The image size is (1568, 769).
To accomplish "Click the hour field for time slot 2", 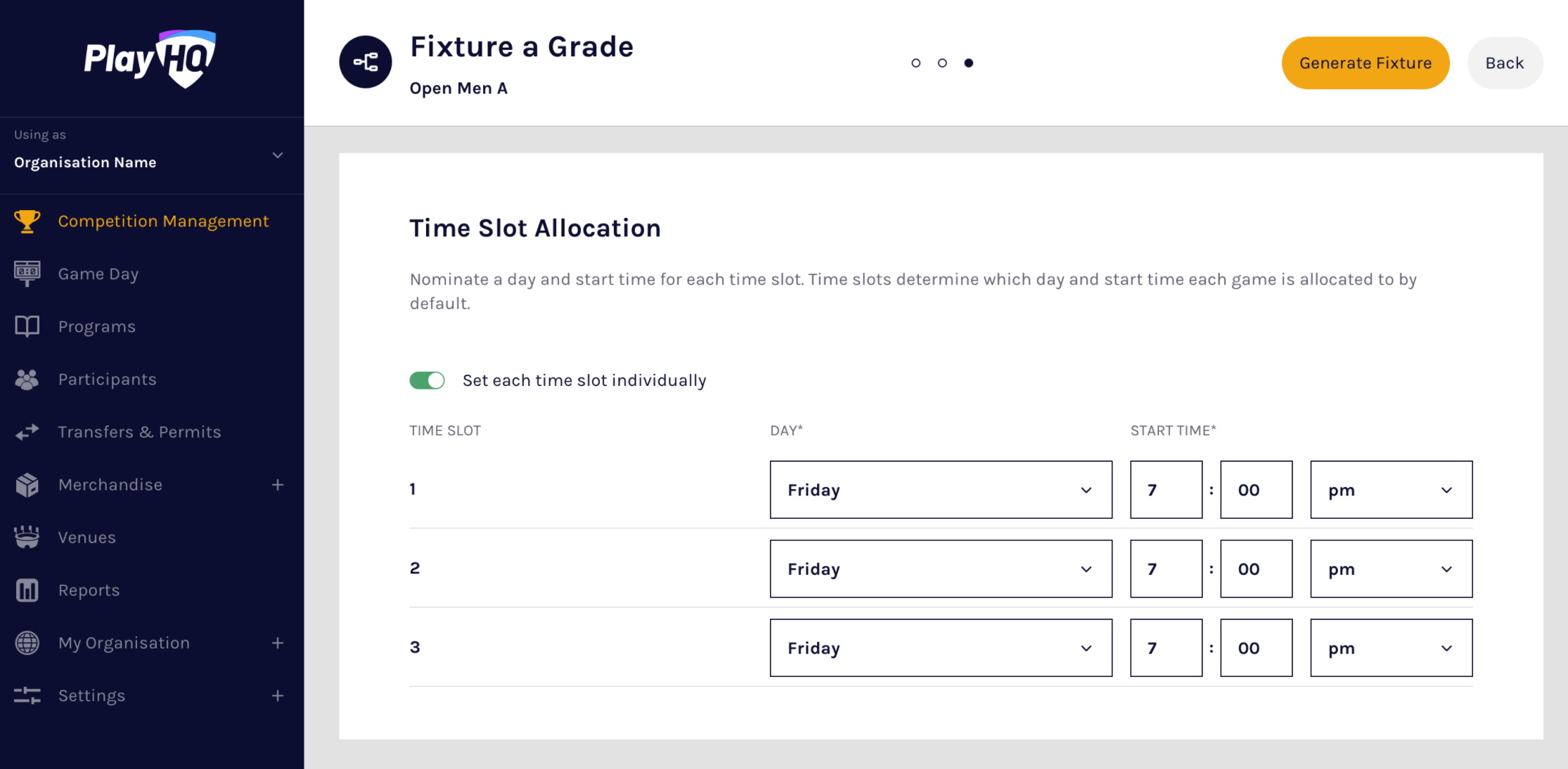I will click(x=1166, y=569).
